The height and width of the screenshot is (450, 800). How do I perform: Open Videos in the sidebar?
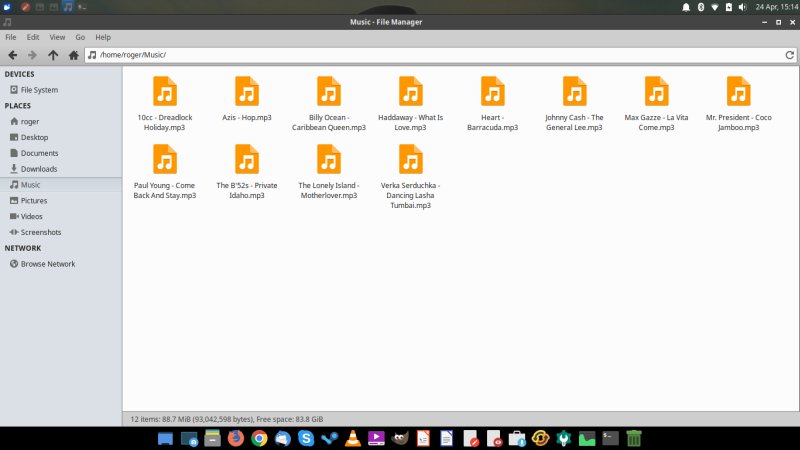click(x=61, y=216)
